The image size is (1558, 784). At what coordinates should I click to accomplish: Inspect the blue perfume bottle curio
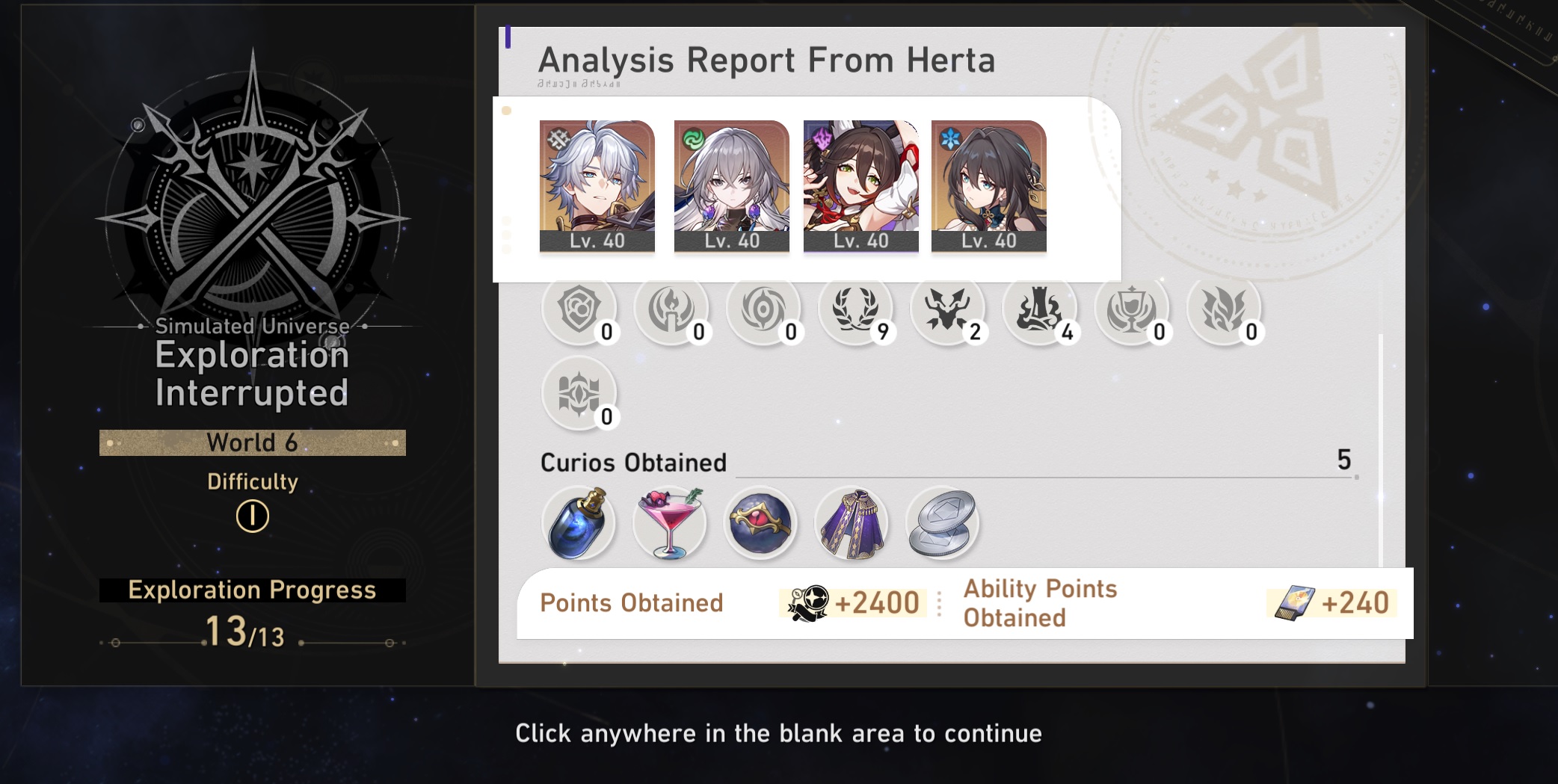tap(579, 523)
